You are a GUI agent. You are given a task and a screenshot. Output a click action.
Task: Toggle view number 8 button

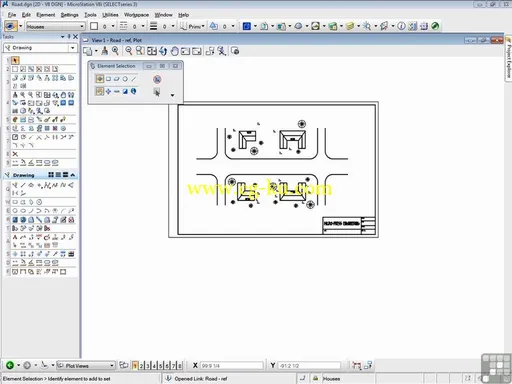coord(180,366)
